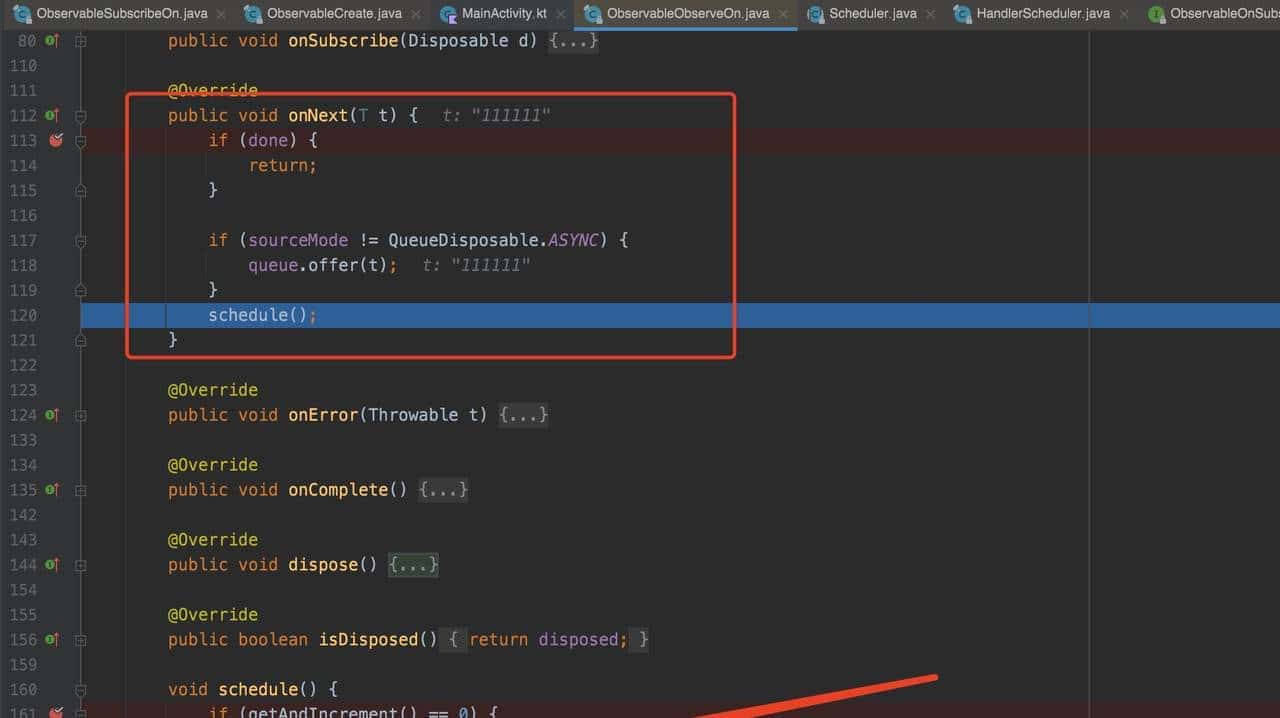This screenshot has width=1280, height=718.
Task: Expand the collapsed onComplete method braces
Action: tap(443, 490)
